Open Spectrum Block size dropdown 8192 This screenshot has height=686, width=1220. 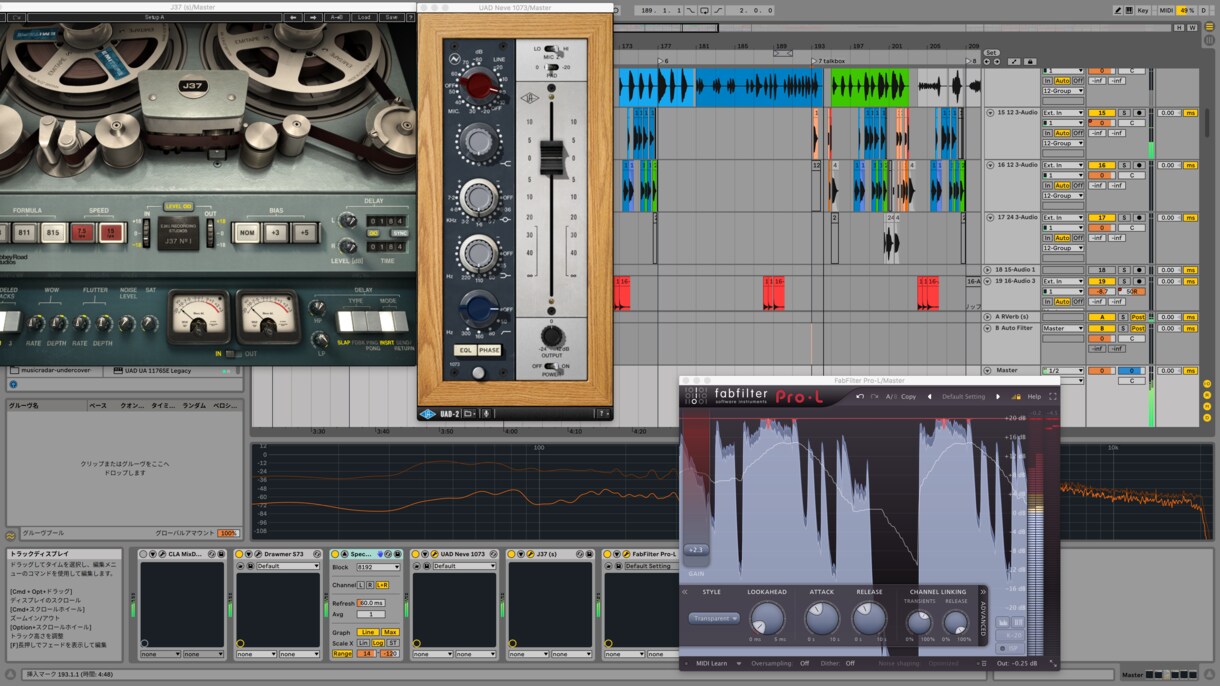(380, 567)
